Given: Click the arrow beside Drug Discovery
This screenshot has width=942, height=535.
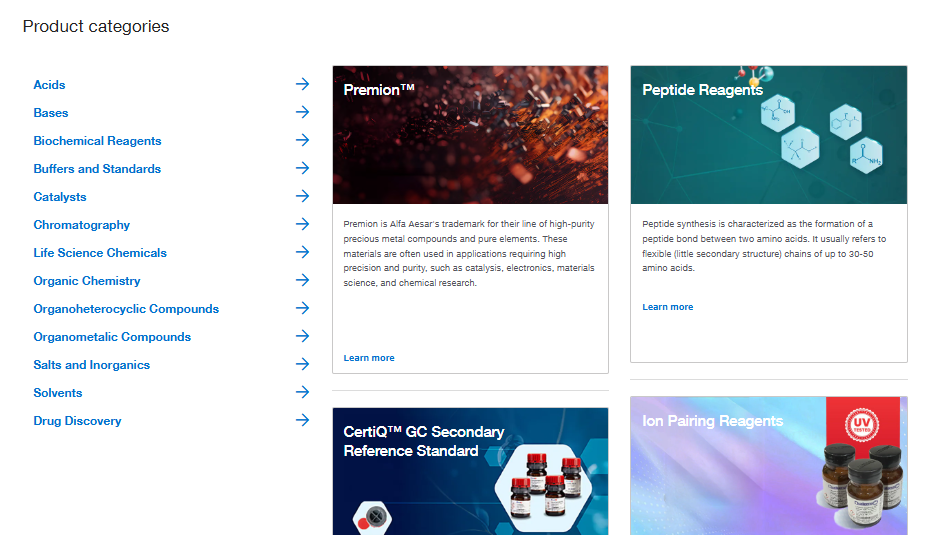Looking at the screenshot, I should coord(302,420).
